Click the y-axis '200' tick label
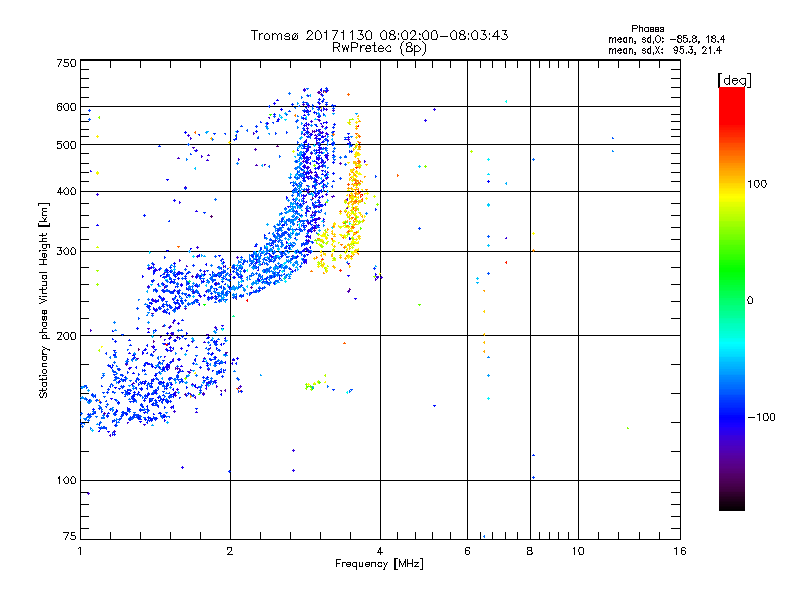This screenshot has height=600, width=800. click(x=66, y=336)
